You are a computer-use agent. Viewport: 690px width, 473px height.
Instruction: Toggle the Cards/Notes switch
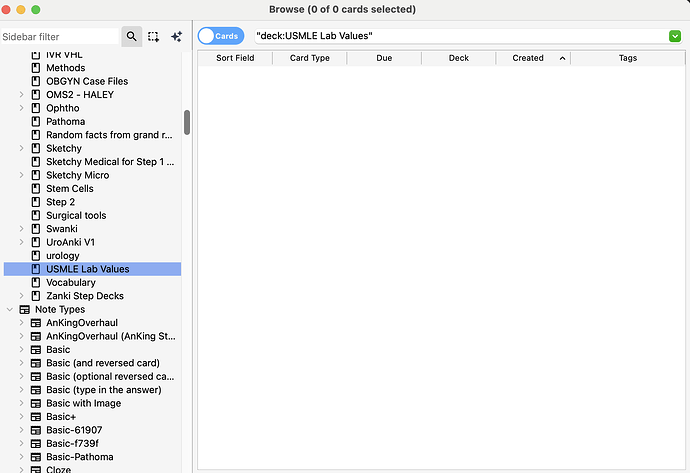pos(221,36)
